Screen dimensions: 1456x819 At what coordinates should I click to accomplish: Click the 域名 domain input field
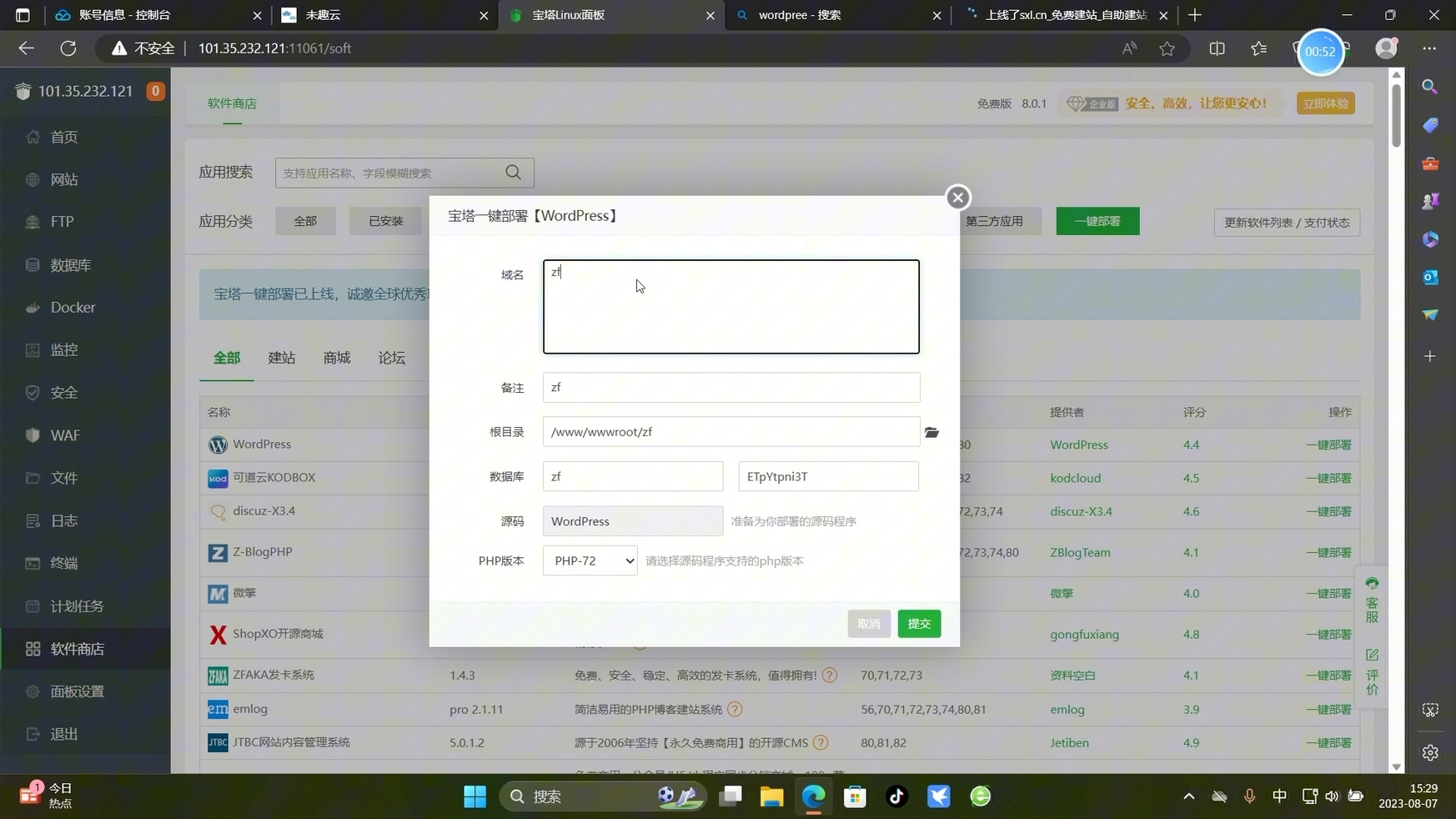[x=731, y=306]
